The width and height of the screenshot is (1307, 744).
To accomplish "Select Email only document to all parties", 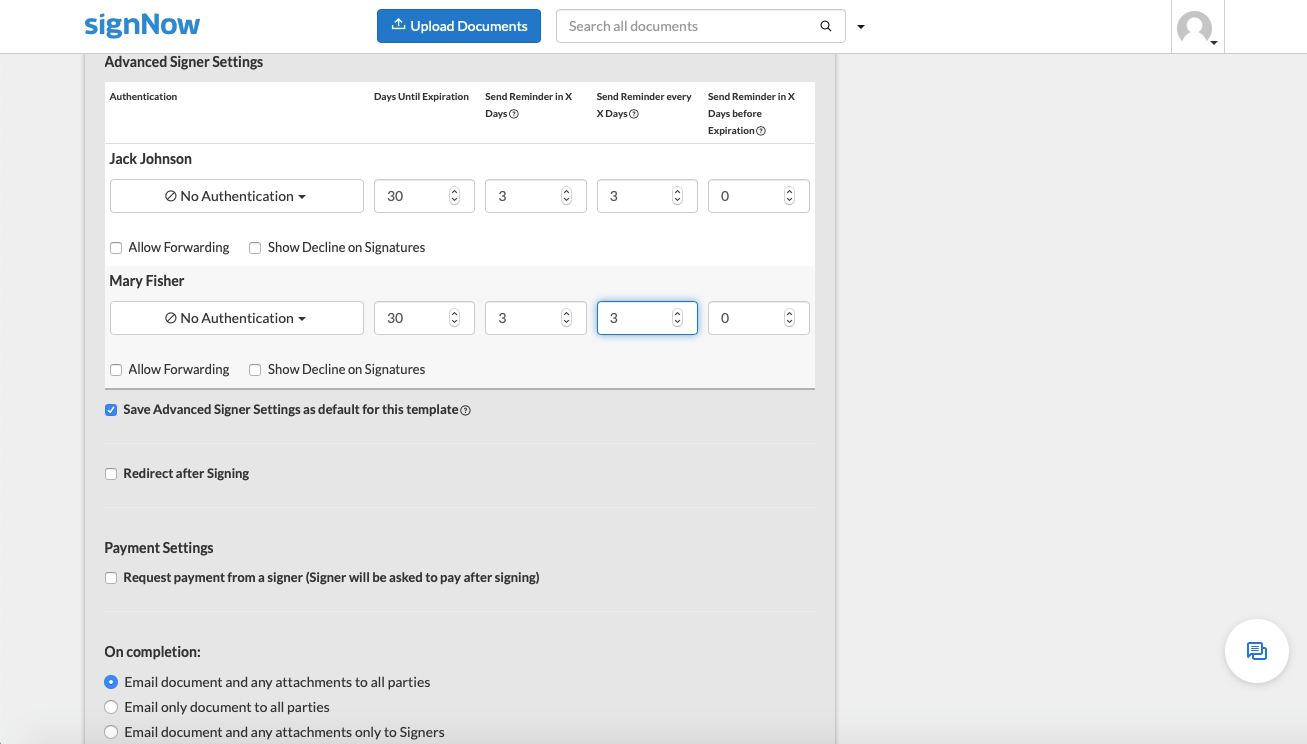I will pyautogui.click(x=111, y=707).
